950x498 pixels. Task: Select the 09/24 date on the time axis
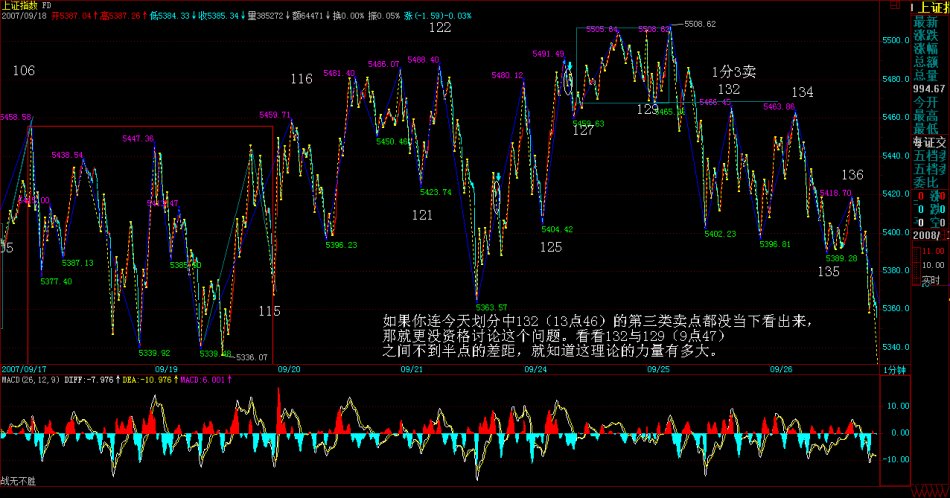[x=535, y=369]
